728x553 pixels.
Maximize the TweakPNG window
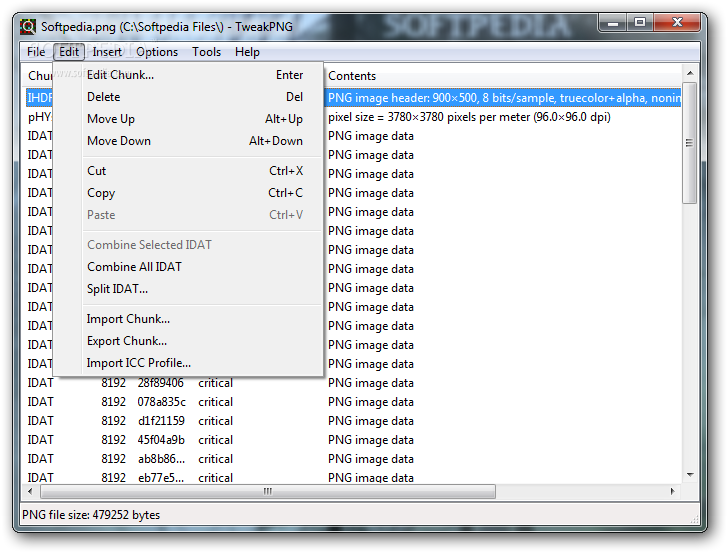[x=640, y=23]
